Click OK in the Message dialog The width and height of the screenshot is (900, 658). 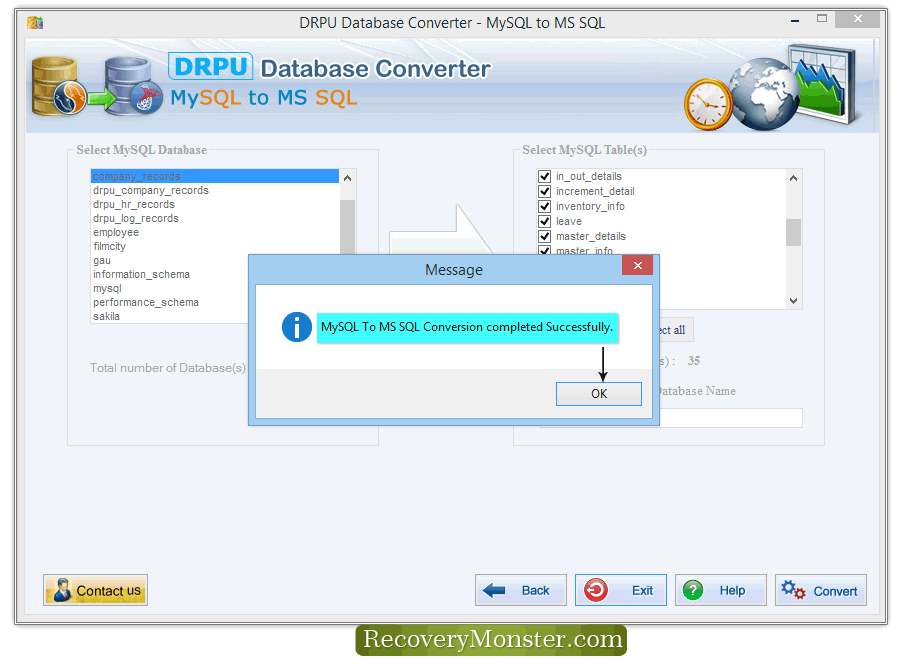point(598,394)
